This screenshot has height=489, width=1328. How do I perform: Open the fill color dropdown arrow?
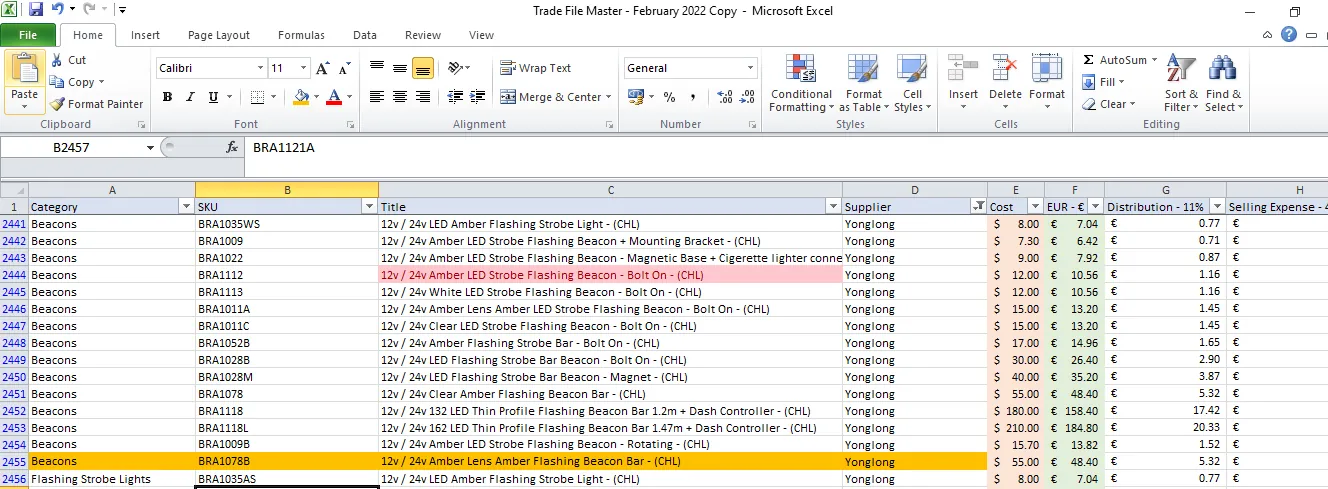click(x=315, y=97)
